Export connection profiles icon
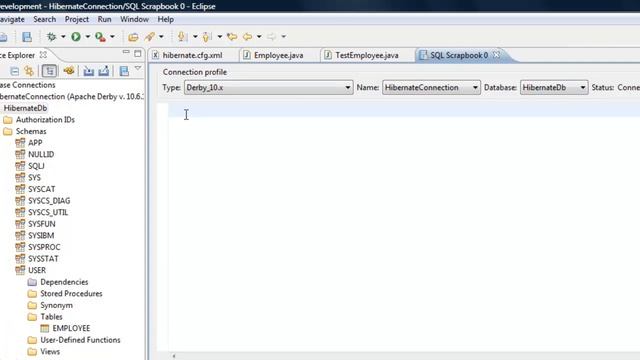Screen dimensions: 640x360 point(104,71)
